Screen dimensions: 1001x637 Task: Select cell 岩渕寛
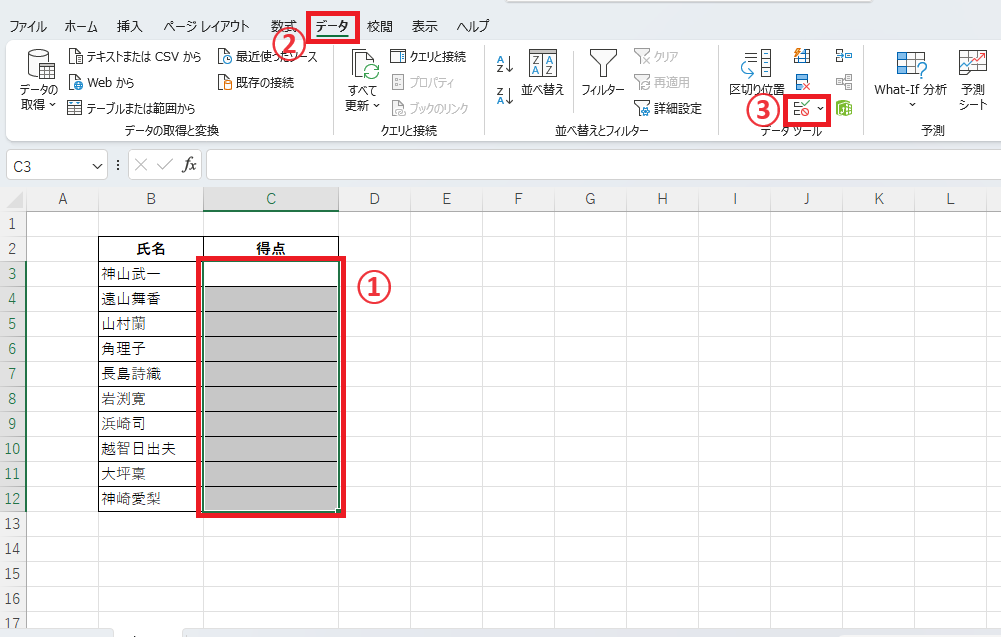click(151, 399)
